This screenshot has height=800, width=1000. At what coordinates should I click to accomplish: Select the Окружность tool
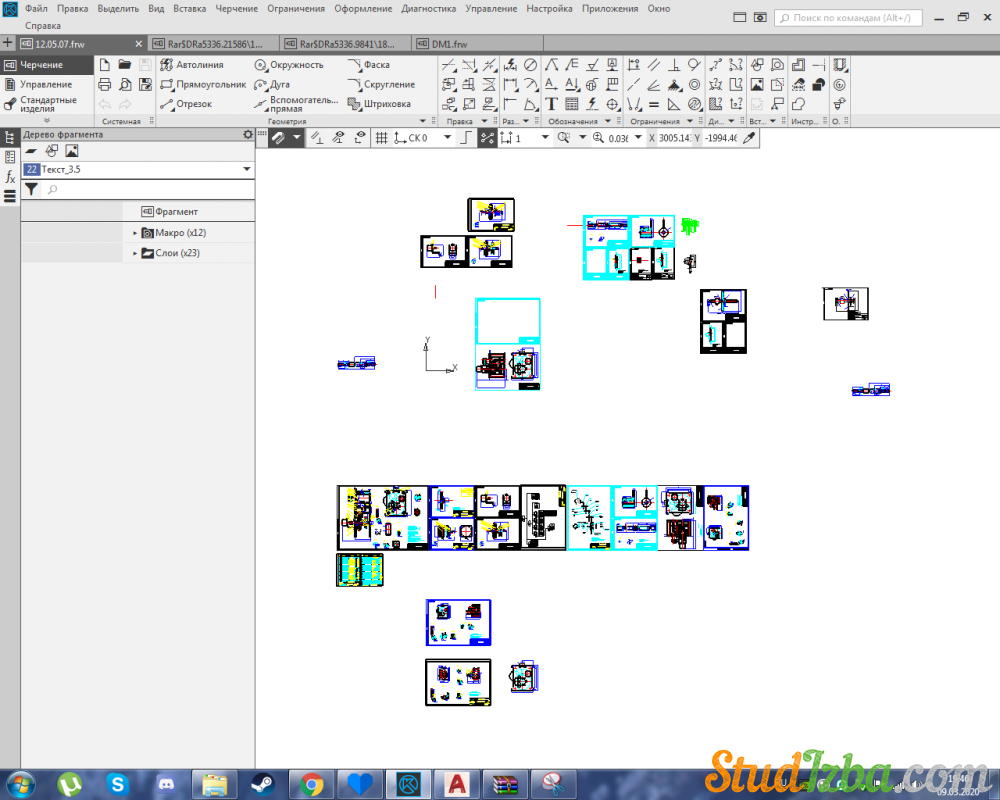coord(289,64)
